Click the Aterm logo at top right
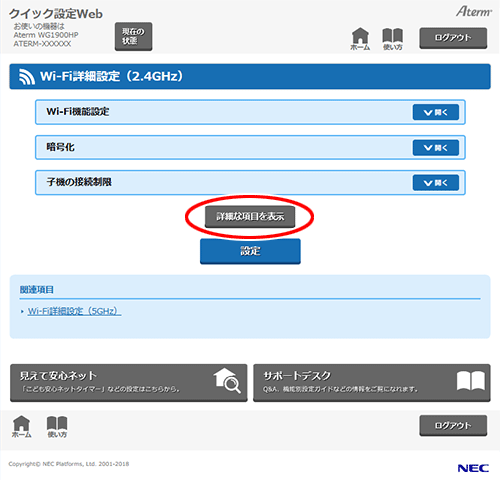The image size is (500, 480). click(x=474, y=11)
